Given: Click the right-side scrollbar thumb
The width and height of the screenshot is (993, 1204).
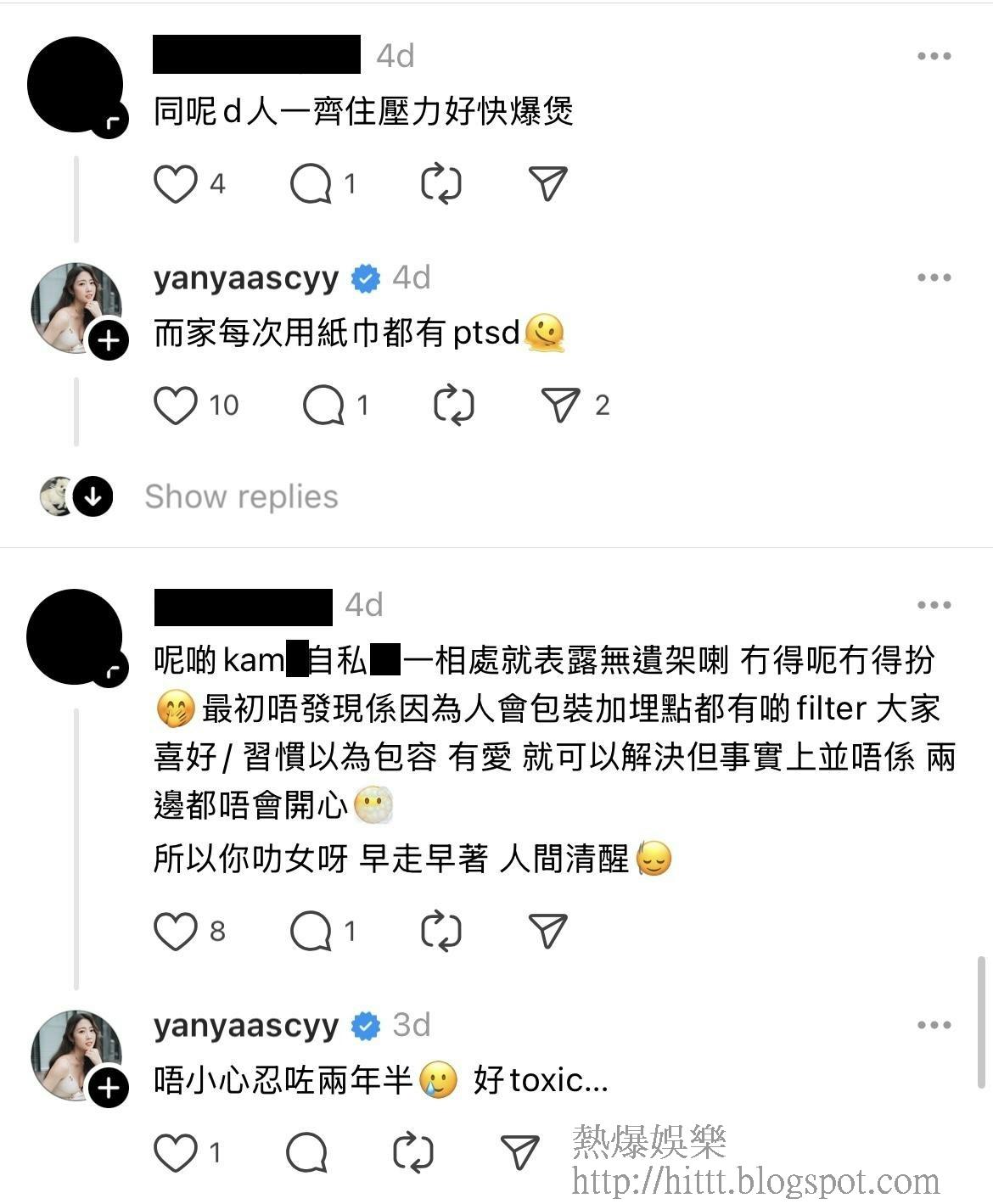Looking at the screenshot, I should coord(982,1022).
